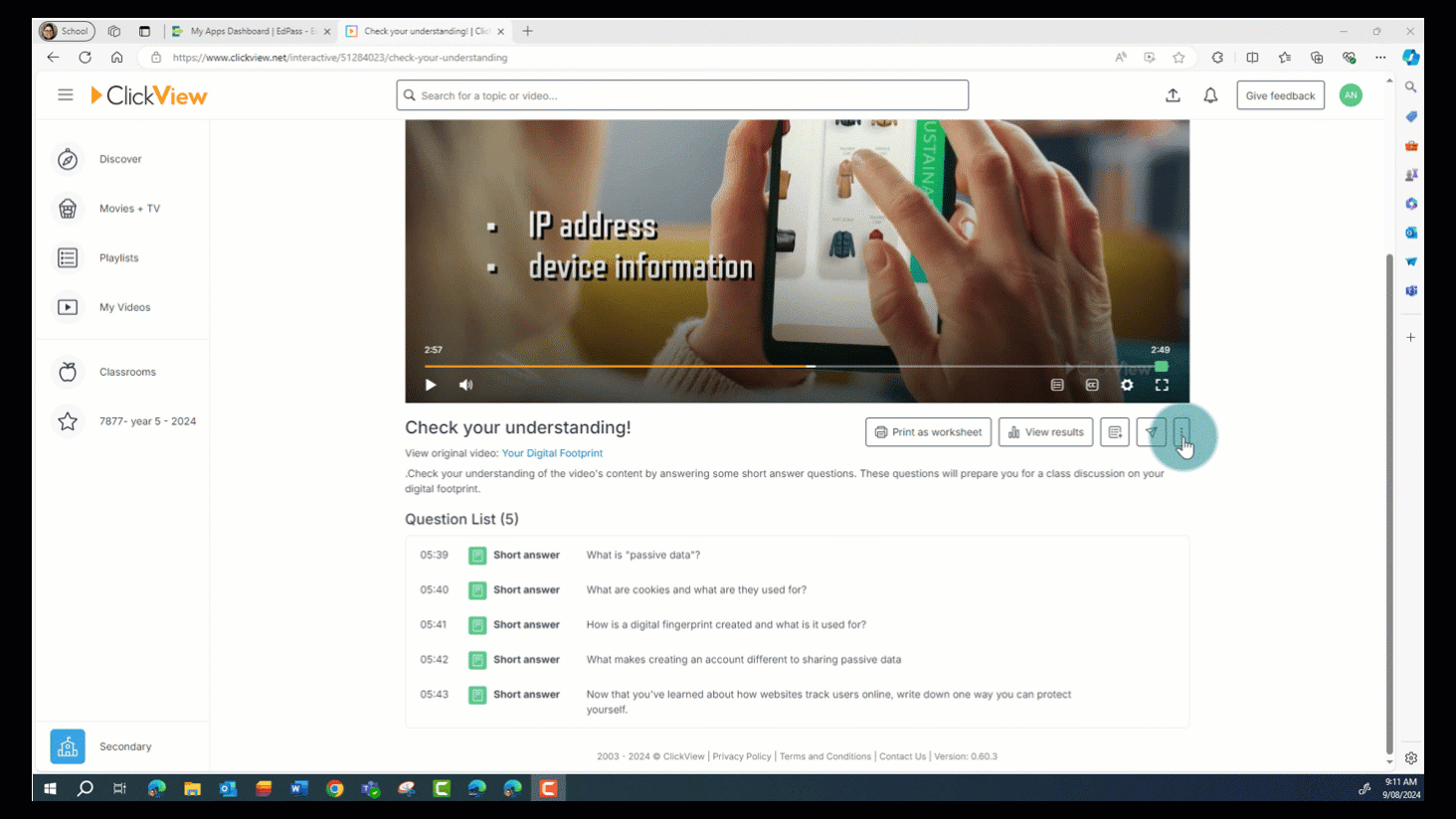Screen dimensions: 1456x819
Task: Click the browser address bar URL
Action: (x=340, y=58)
